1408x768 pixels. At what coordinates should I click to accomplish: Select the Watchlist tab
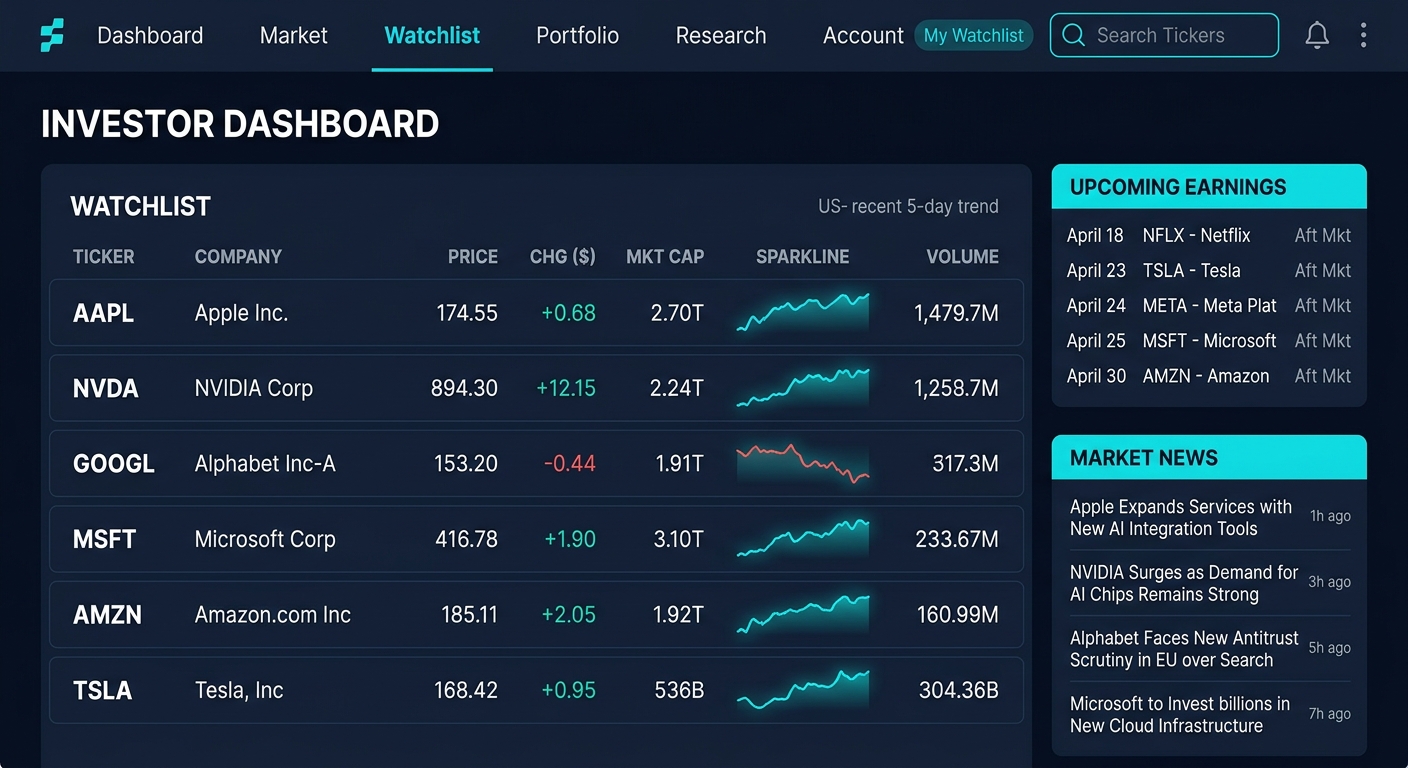tap(432, 36)
